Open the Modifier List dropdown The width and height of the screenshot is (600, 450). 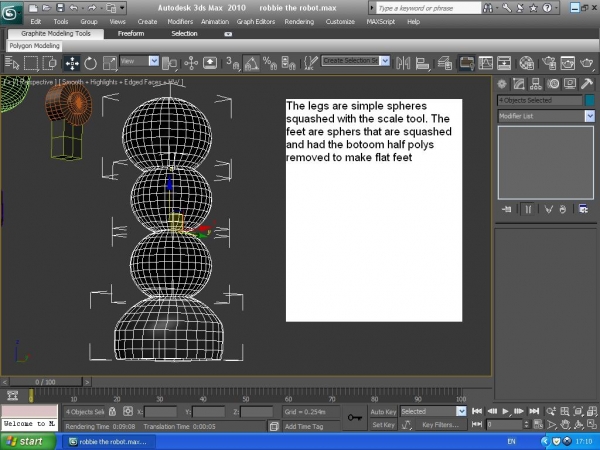point(590,116)
